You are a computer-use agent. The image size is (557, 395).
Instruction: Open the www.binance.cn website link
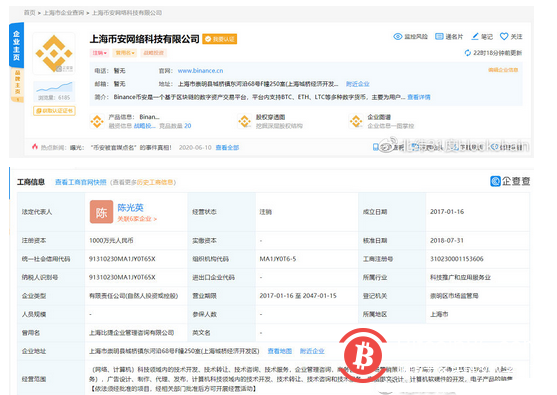pos(200,71)
